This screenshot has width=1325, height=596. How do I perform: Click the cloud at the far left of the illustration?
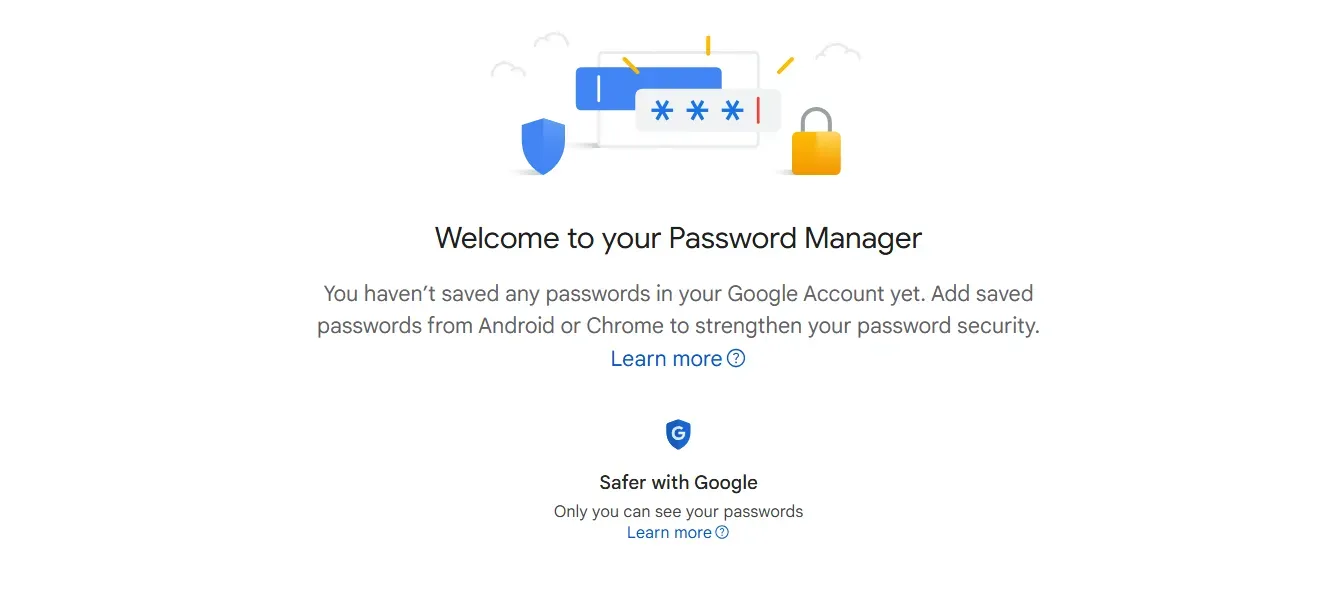tap(508, 70)
